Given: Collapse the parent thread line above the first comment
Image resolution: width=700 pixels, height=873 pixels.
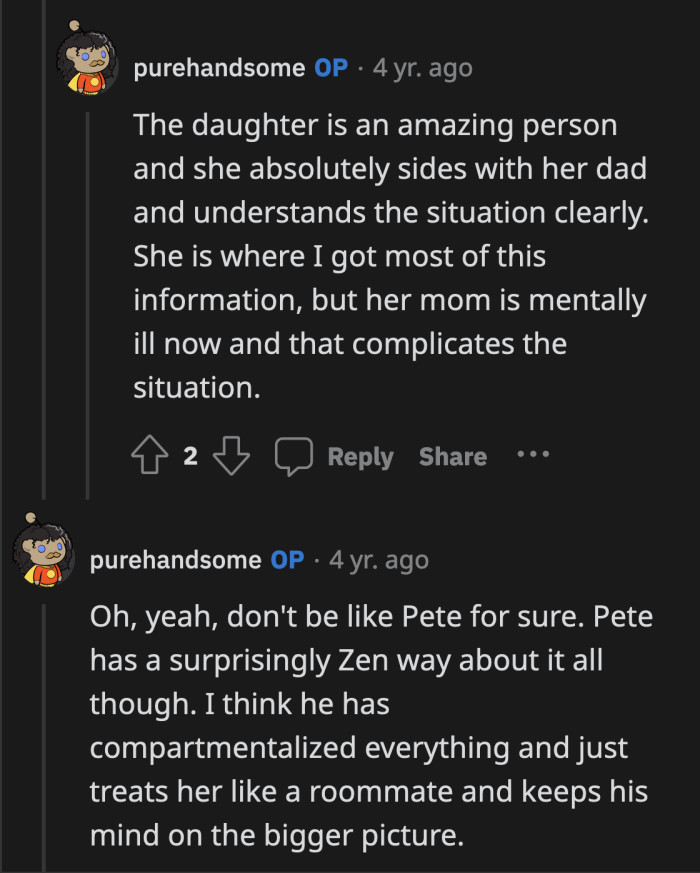Looking at the screenshot, I should pyautogui.click(x=42, y=250).
